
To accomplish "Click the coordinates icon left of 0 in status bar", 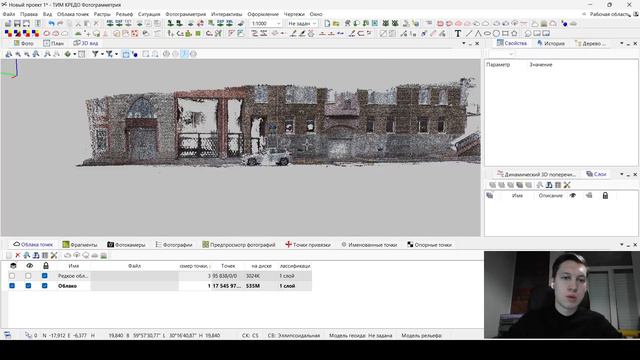I will (28, 335).
